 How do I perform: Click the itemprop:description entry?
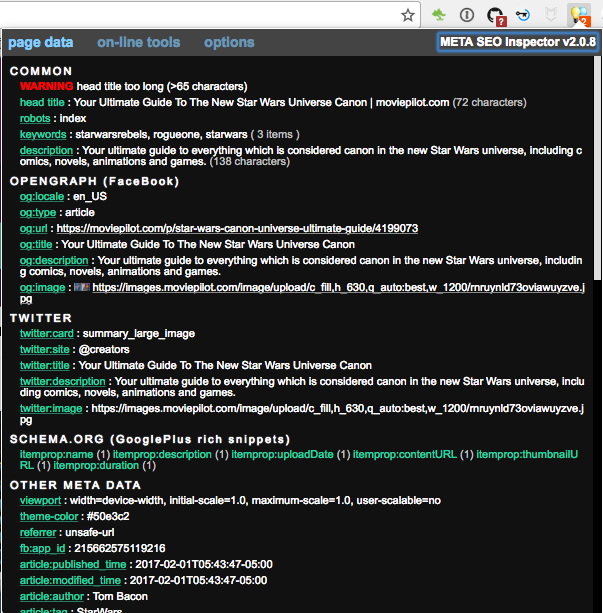click(162, 455)
